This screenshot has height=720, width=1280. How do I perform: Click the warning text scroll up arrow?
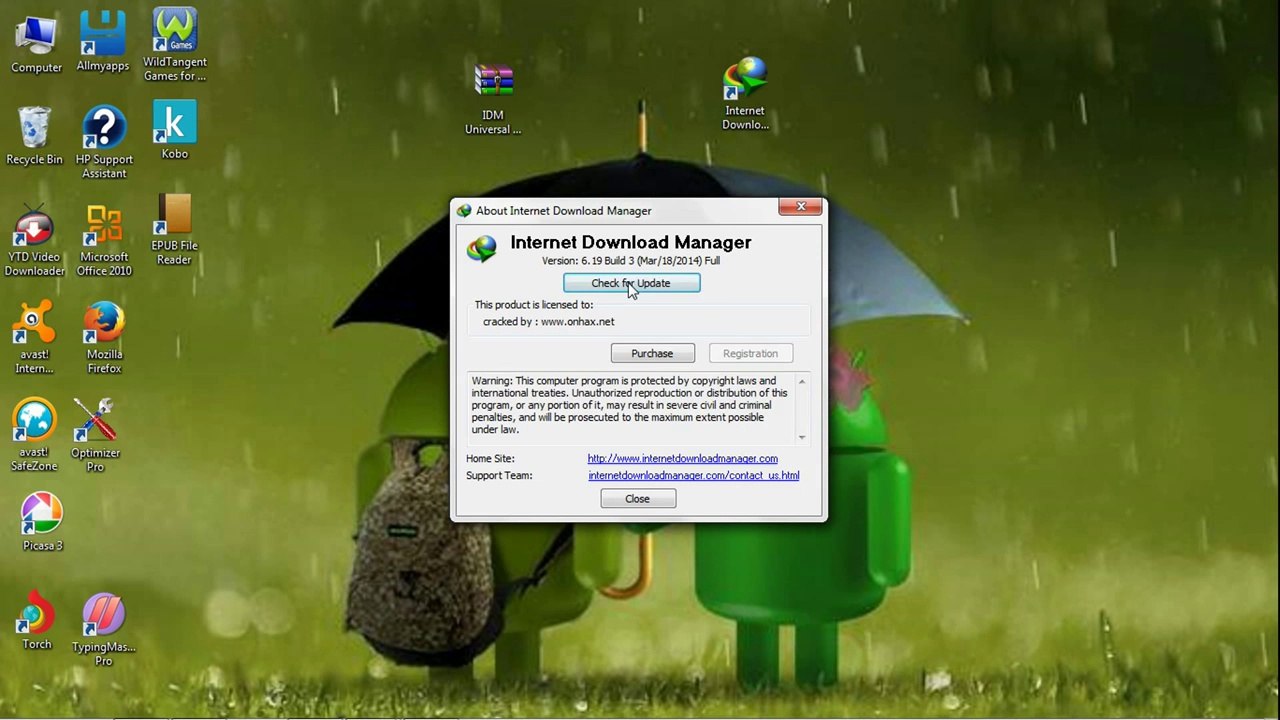tap(802, 381)
